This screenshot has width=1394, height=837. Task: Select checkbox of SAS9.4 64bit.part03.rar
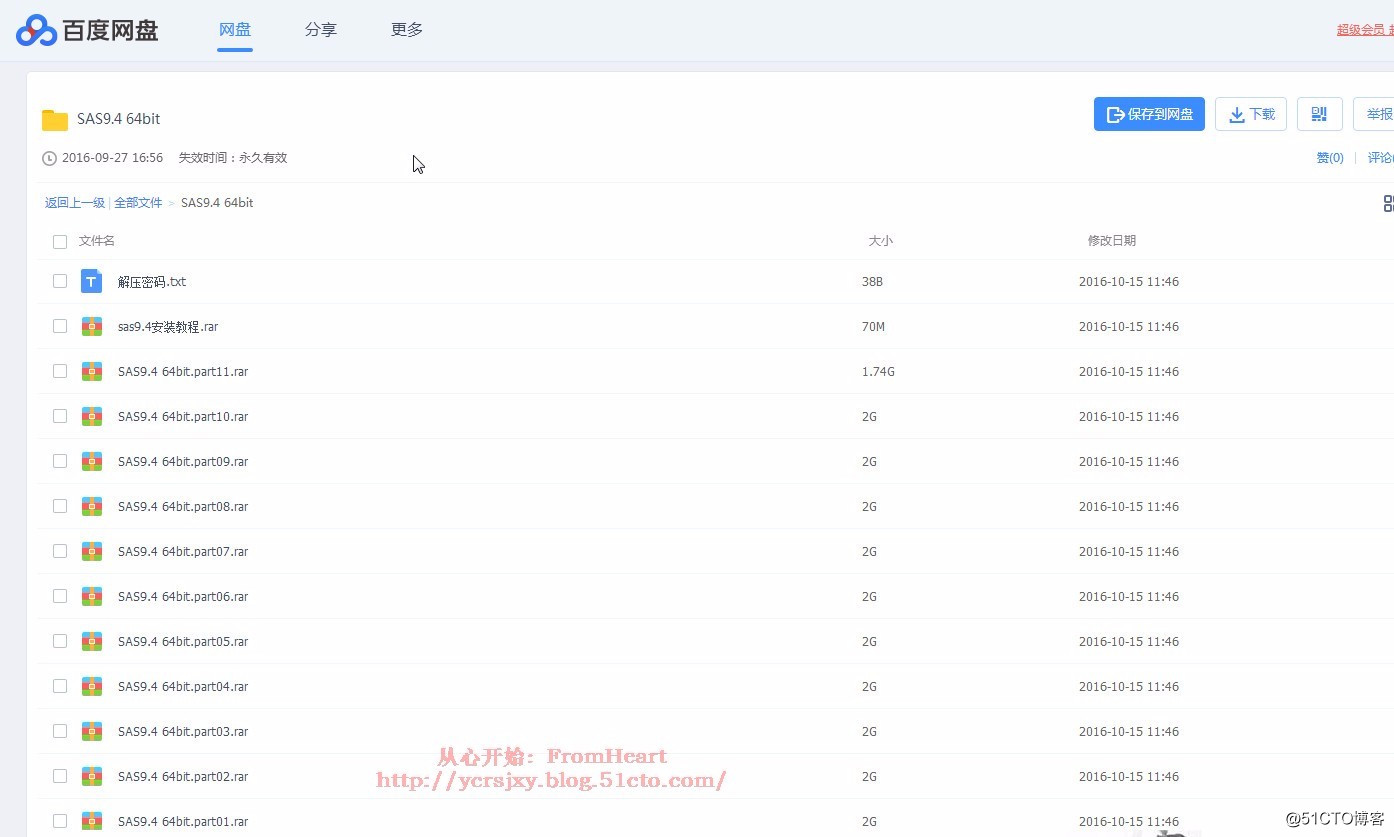(60, 731)
